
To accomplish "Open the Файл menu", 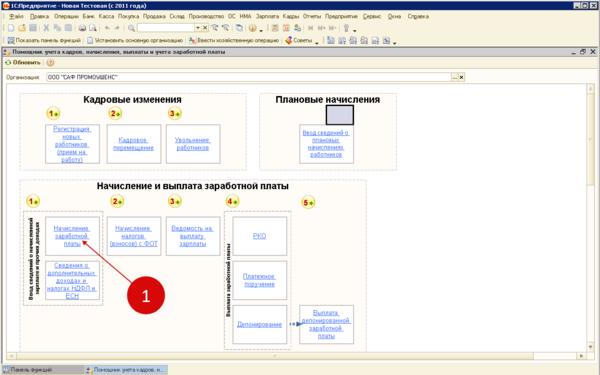I will tap(16, 16).
